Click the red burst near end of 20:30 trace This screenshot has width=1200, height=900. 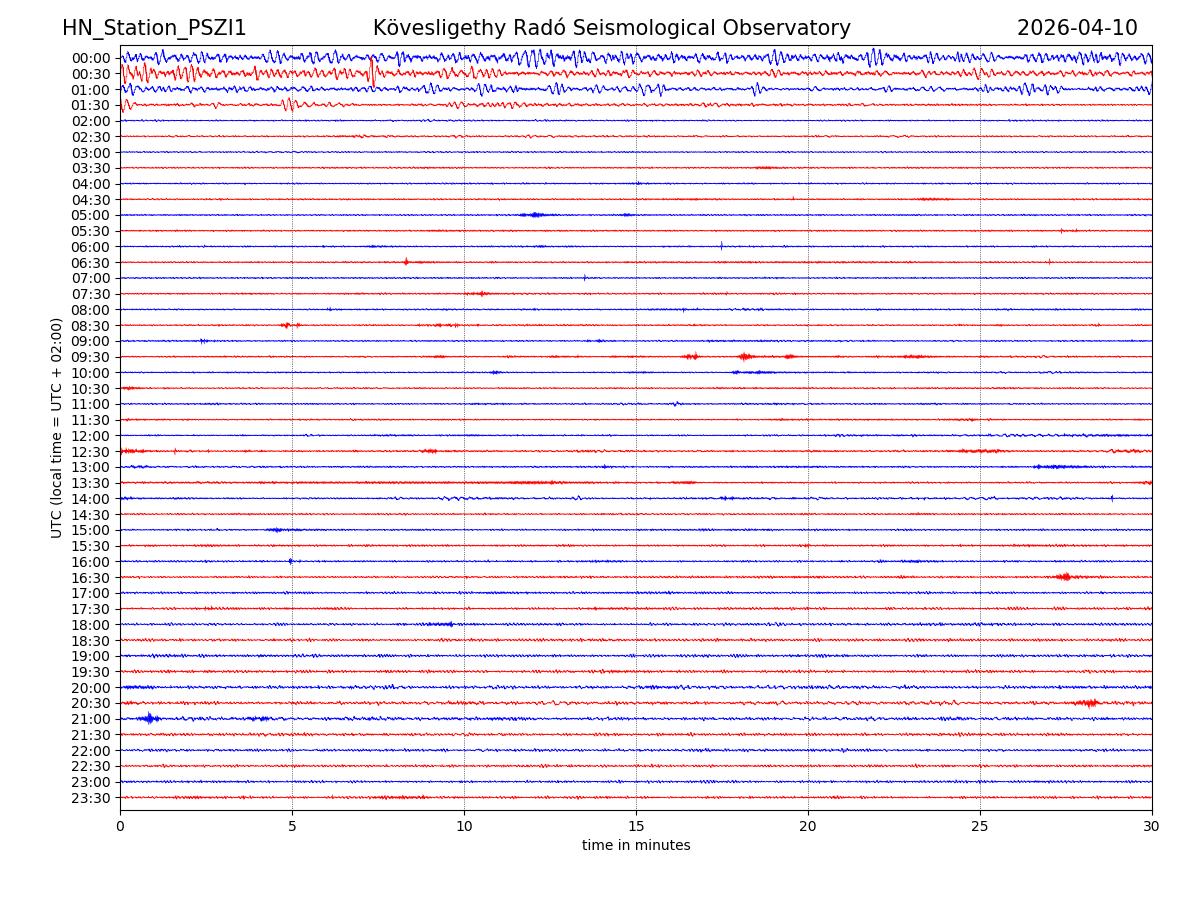[1088, 703]
